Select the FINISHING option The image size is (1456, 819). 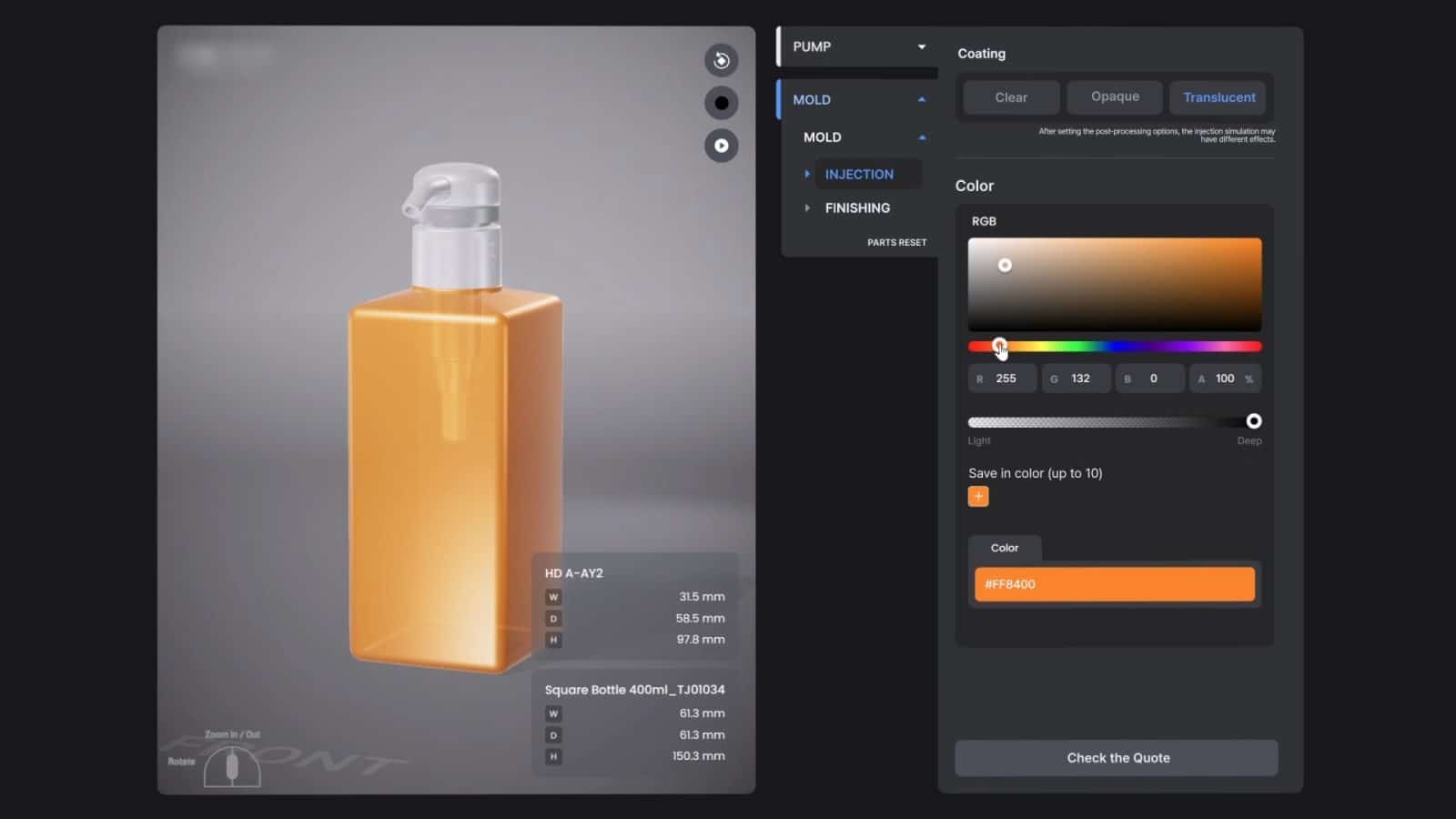[x=857, y=208]
